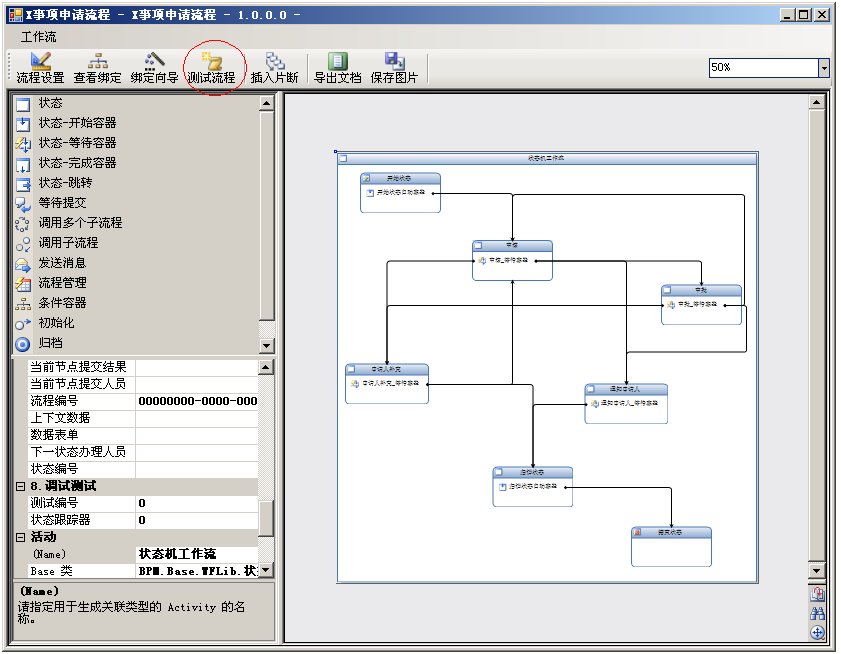The width and height of the screenshot is (841, 654).
Task: Run 测试流程 from the toolbar
Action: click(x=211, y=68)
